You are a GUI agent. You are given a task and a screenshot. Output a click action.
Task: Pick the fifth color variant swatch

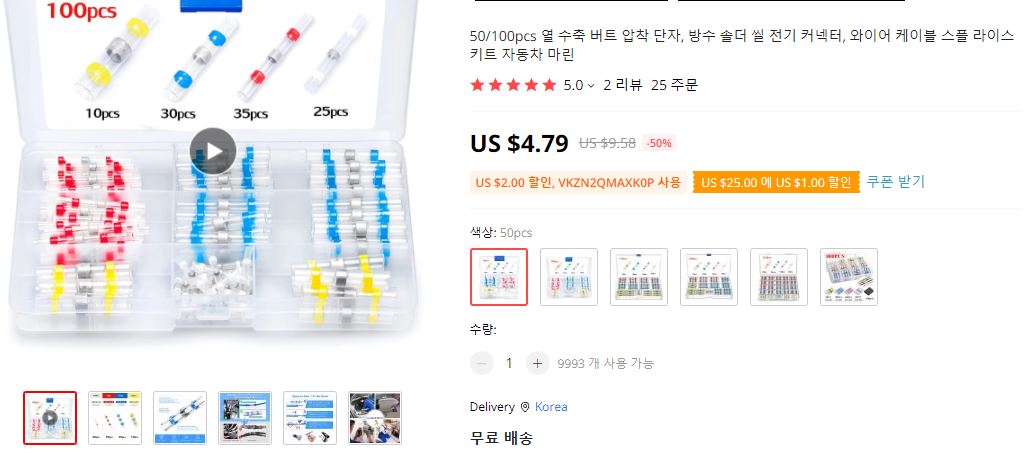pyautogui.click(x=779, y=276)
